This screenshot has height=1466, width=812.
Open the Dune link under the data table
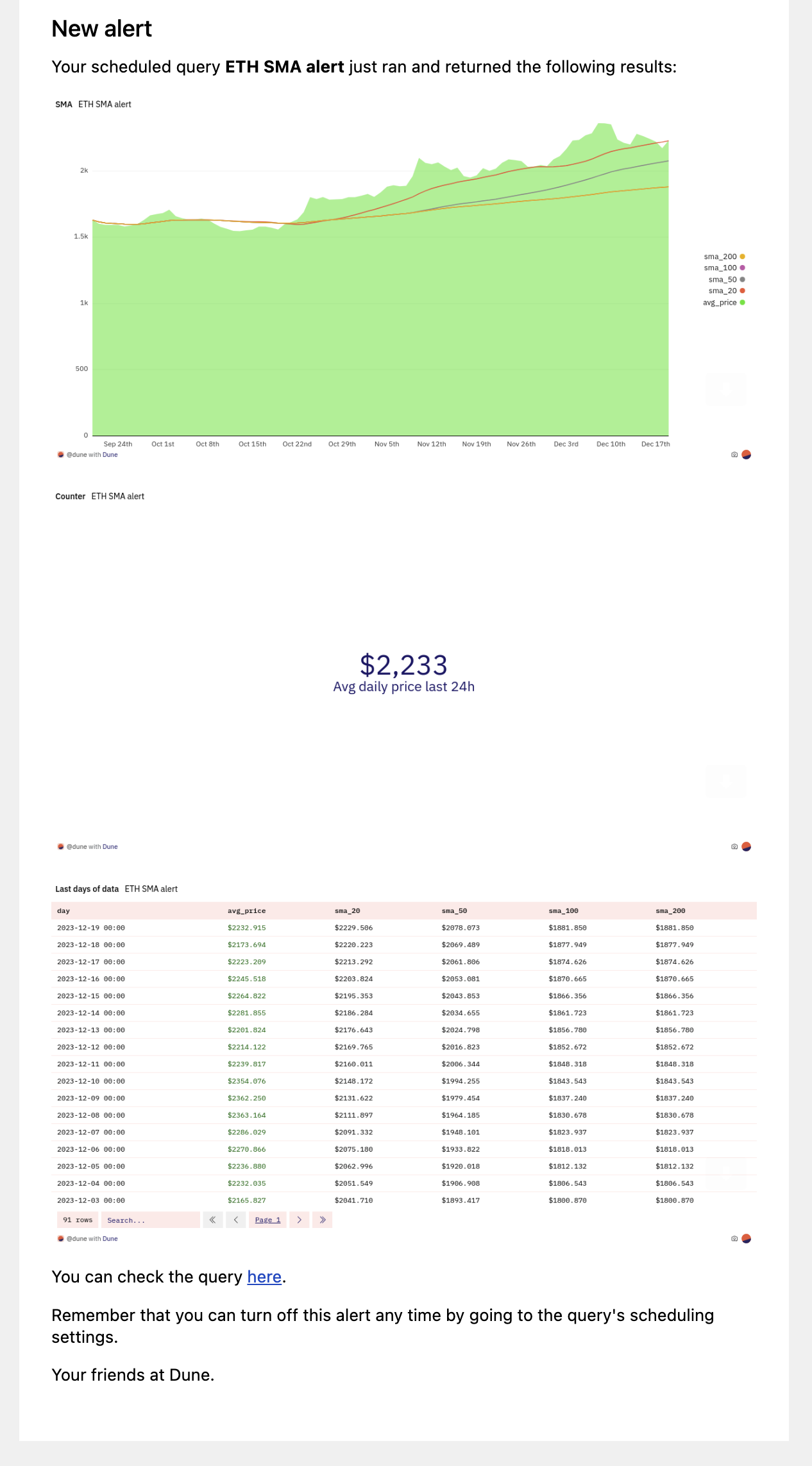[x=110, y=1239]
